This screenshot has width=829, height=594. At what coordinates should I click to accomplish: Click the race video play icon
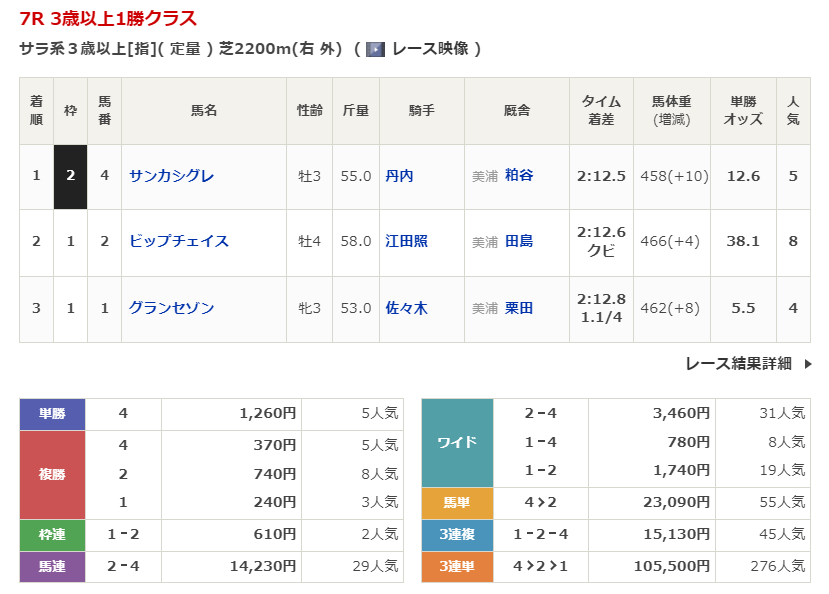point(375,49)
